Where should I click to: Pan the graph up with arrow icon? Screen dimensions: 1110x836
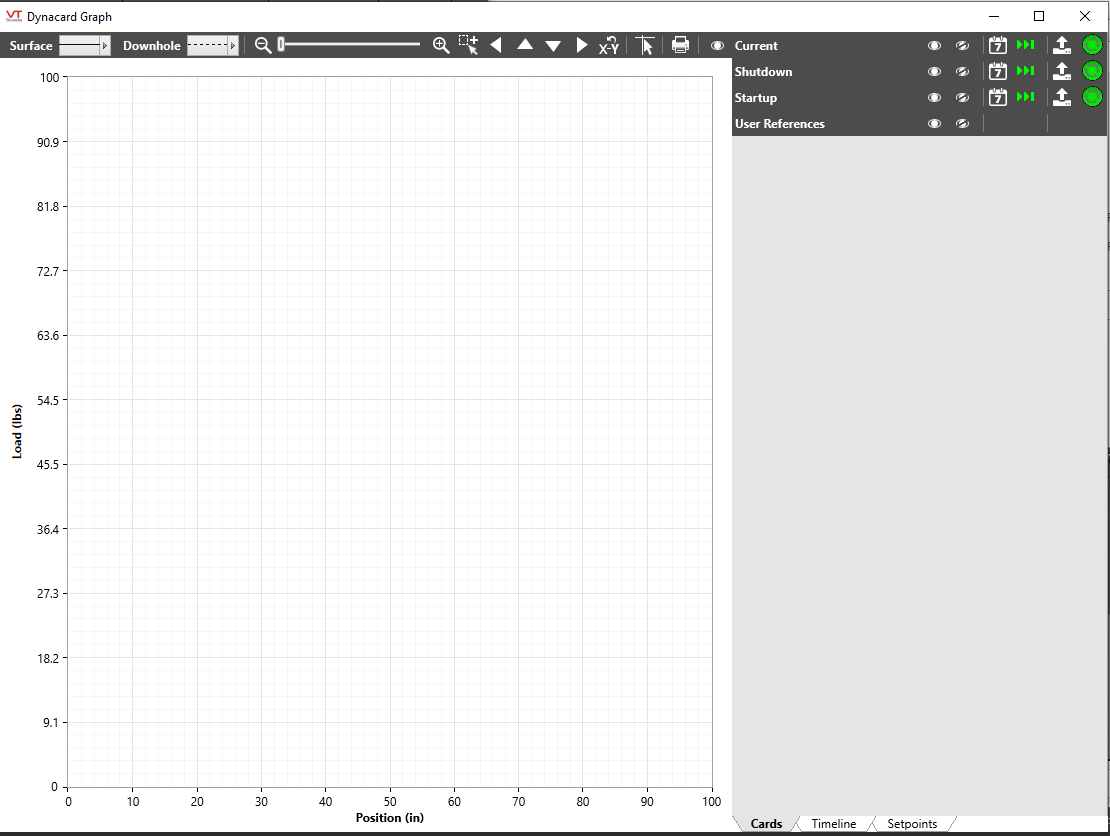click(x=525, y=45)
